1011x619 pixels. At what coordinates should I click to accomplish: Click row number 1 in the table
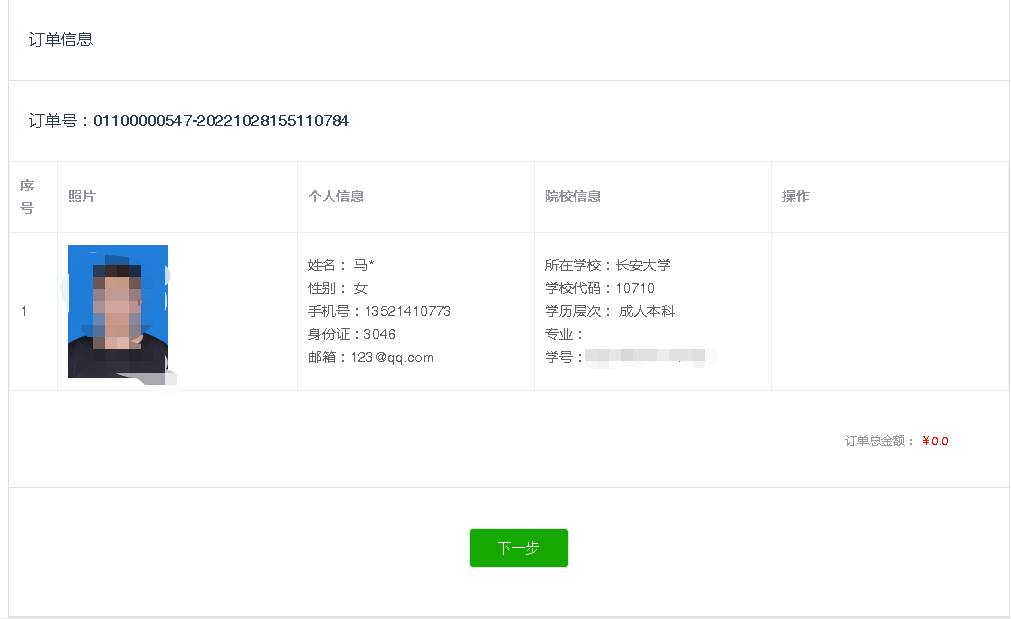click(24, 311)
